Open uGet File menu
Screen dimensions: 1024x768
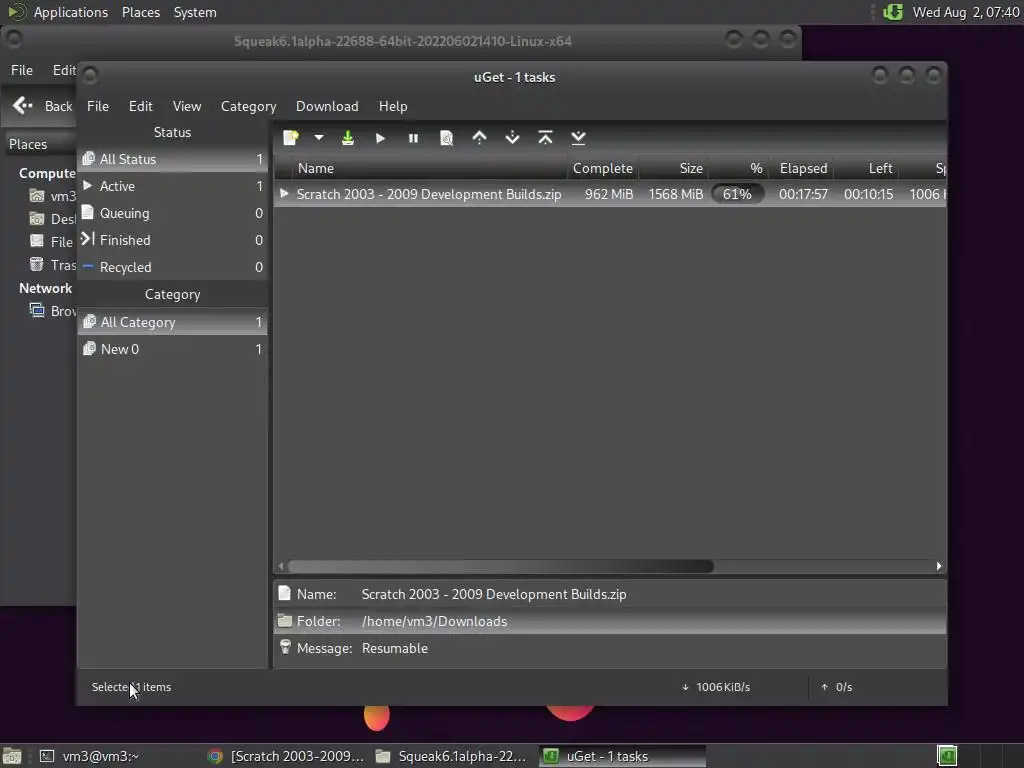click(98, 106)
